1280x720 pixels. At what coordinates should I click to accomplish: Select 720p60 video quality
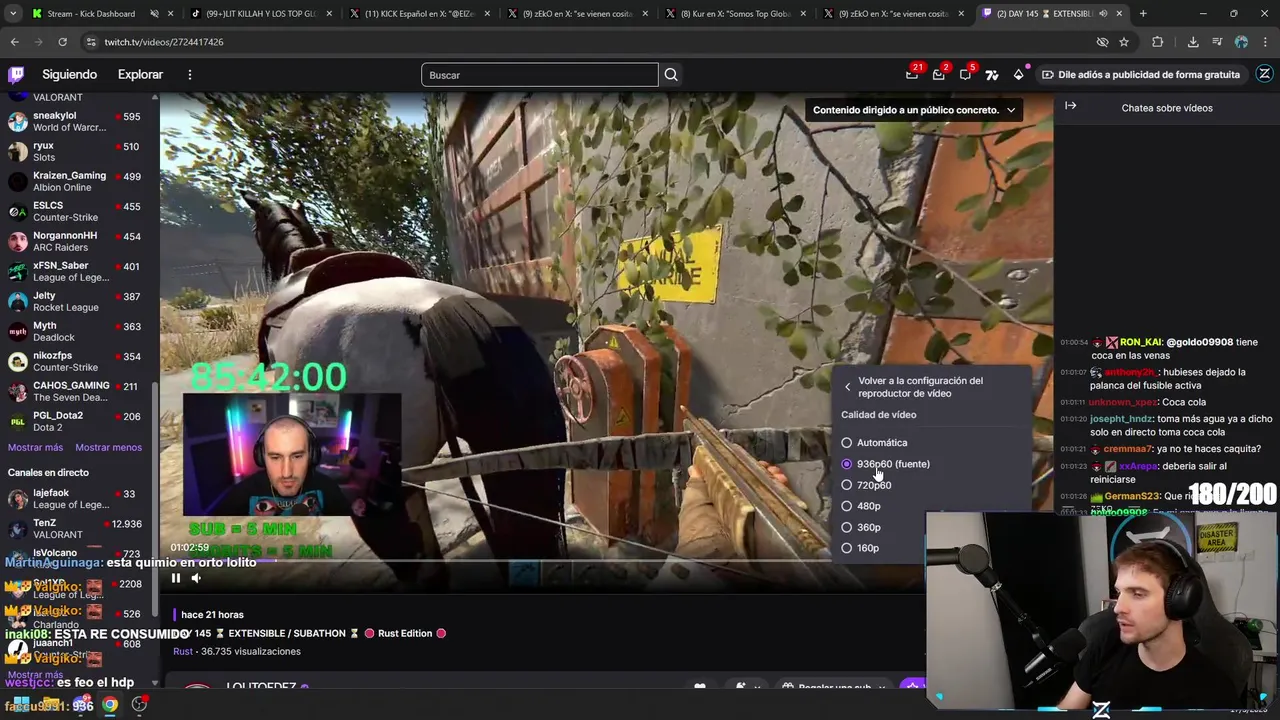click(x=867, y=485)
